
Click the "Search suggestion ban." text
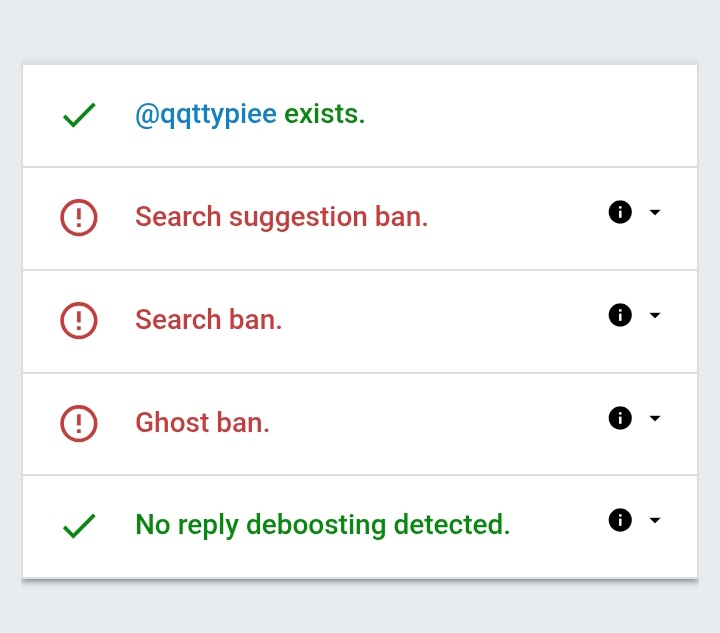pos(281,217)
